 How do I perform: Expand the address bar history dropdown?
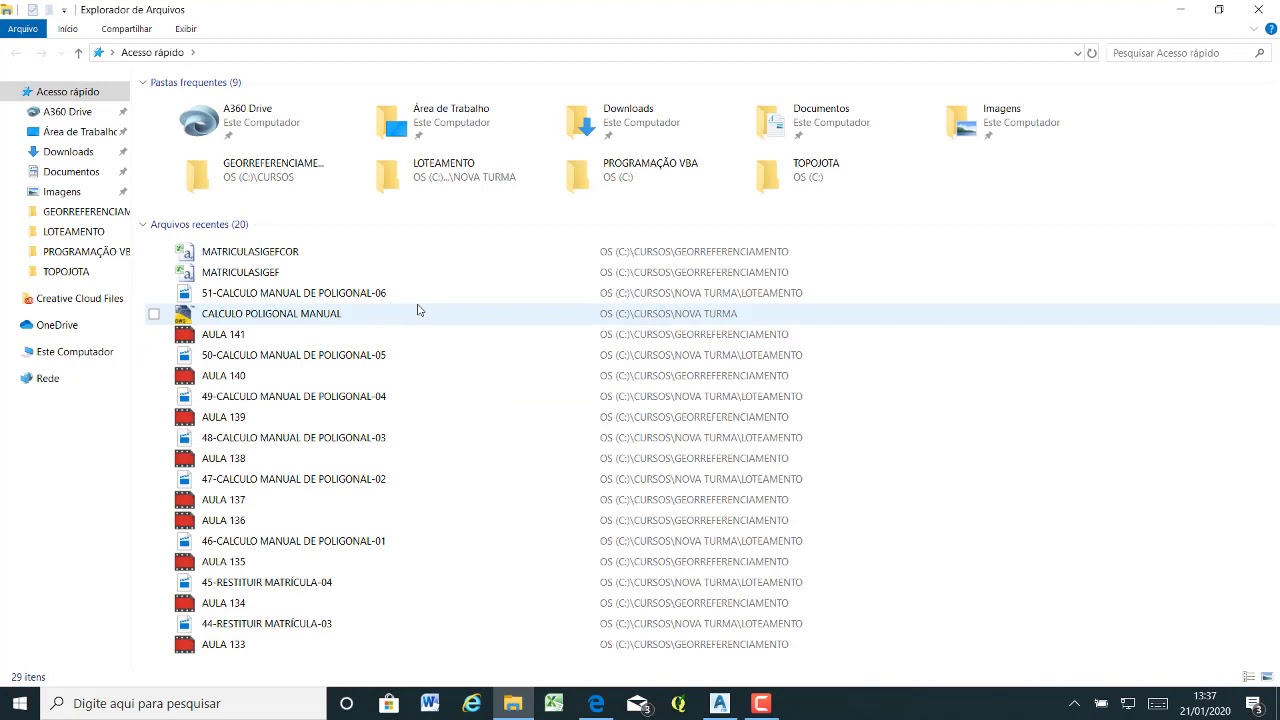coord(1077,53)
